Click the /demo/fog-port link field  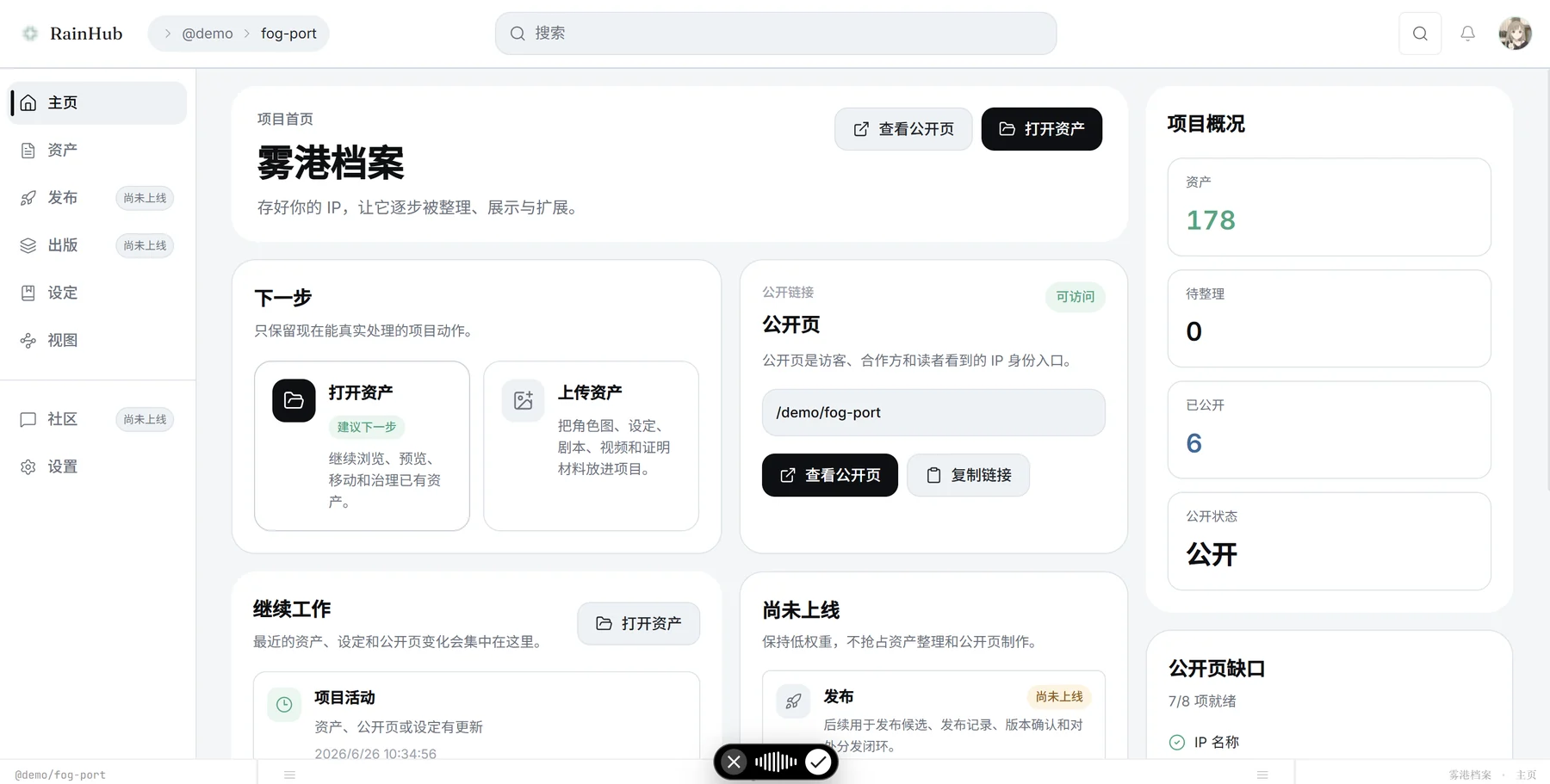pos(933,412)
